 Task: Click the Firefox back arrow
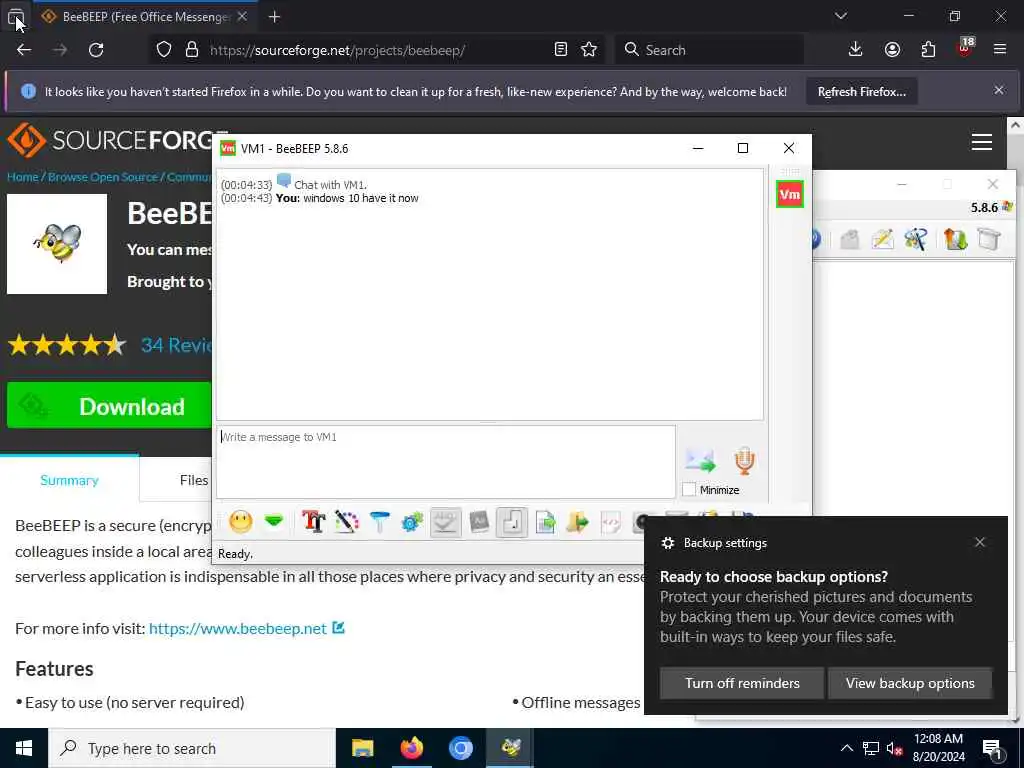pyautogui.click(x=24, y=50)
